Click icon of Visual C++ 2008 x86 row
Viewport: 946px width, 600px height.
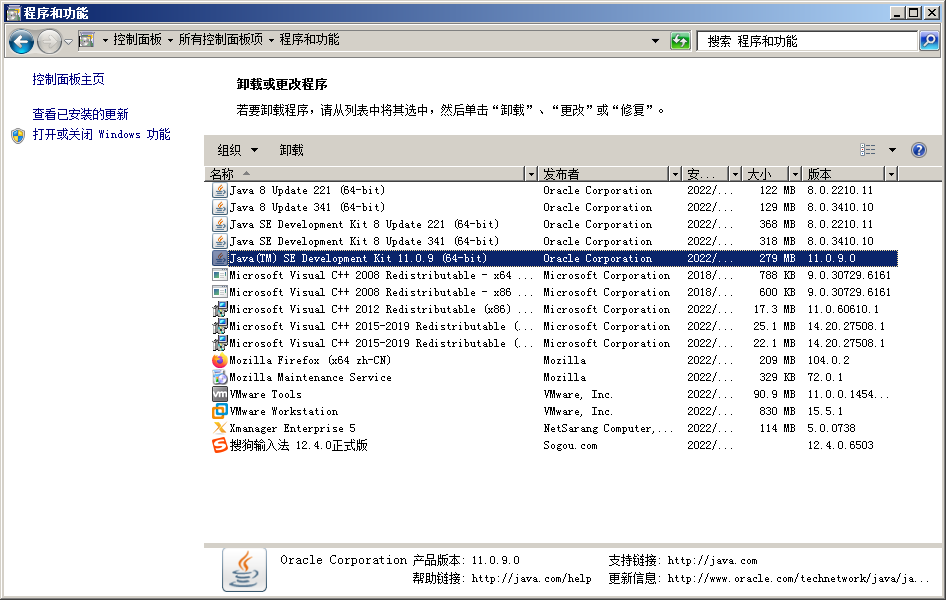tap(220, 292)
